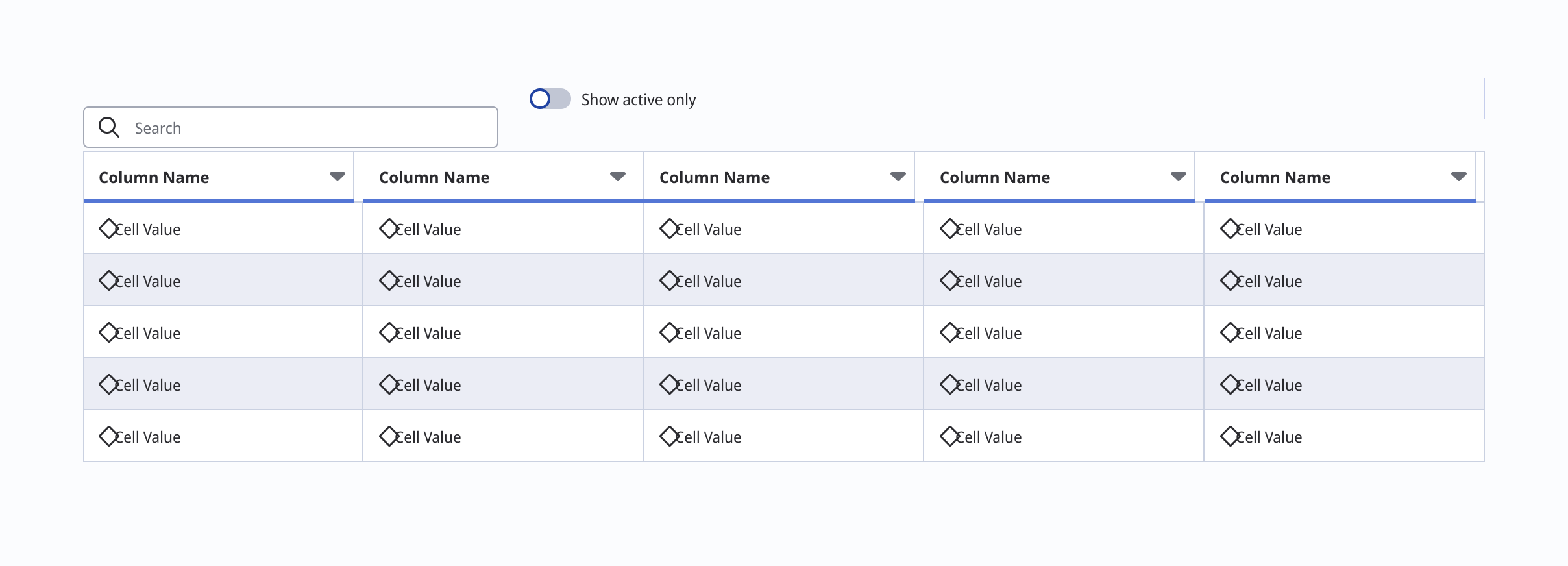This screenshot has width=1568, height=566.
Task: Click the diamond icon in row 4, column 4
Action: tap(950, 384)
